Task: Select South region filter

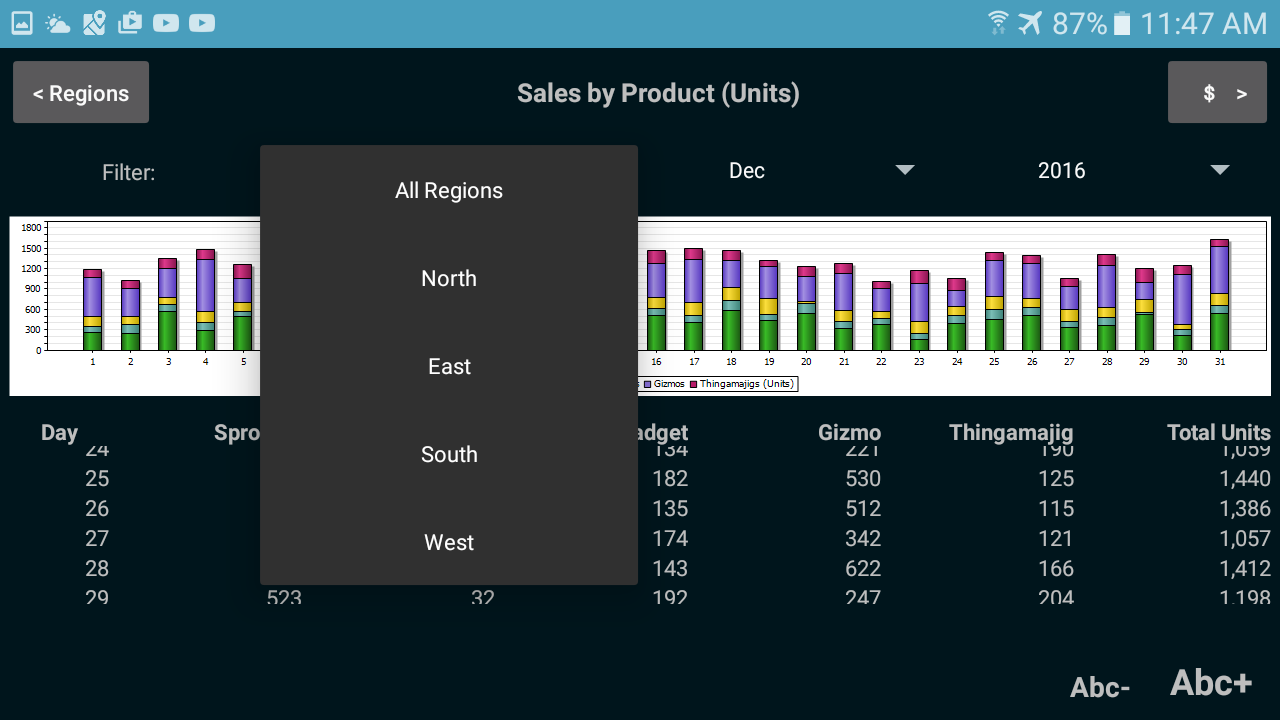Action: (x=449, y=455)
